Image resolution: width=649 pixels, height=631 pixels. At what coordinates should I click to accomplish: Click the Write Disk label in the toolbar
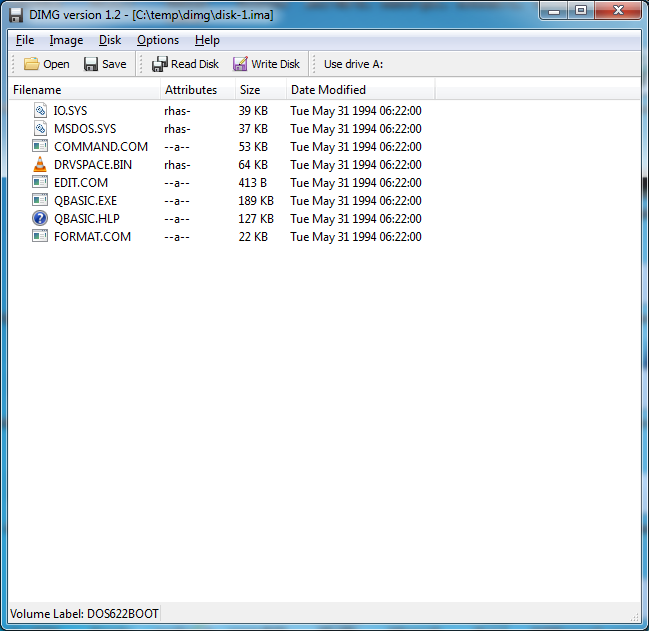click(275, 64)
